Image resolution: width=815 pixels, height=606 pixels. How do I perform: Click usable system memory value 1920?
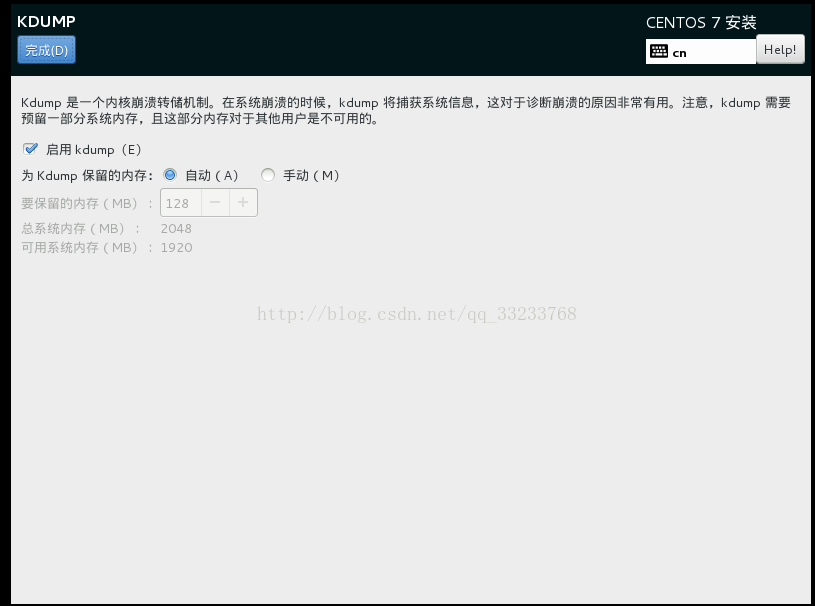click(176, 247)
